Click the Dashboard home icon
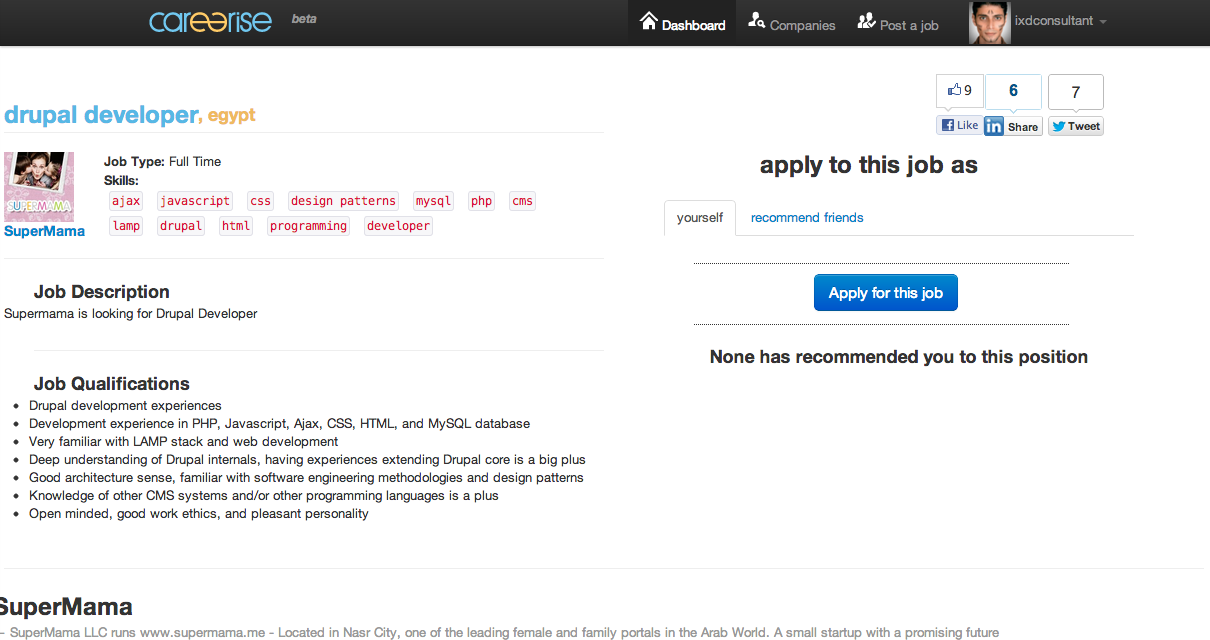1210x640 pixels. (649, 21)
